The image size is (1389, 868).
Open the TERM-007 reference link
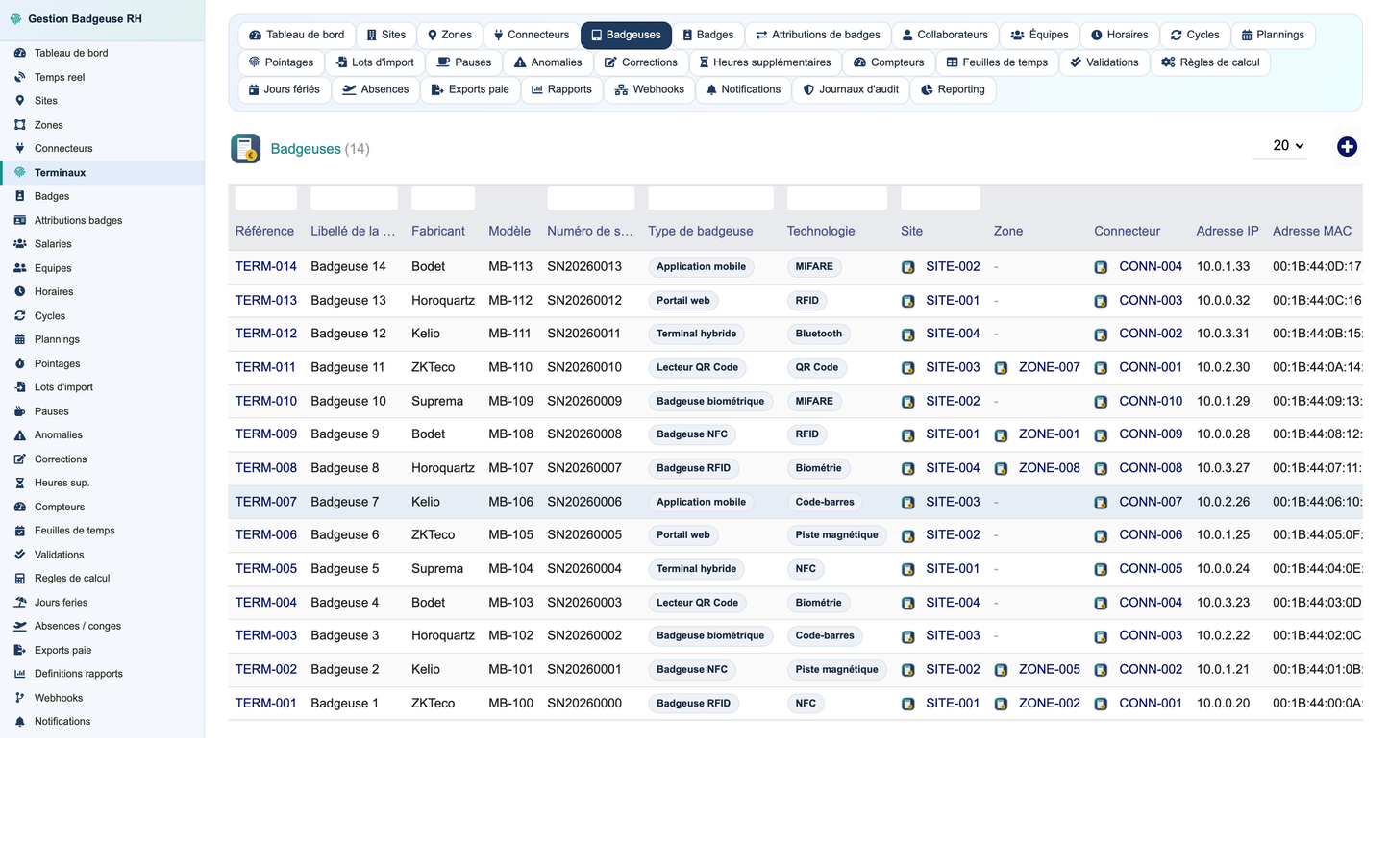pos(266,502)
